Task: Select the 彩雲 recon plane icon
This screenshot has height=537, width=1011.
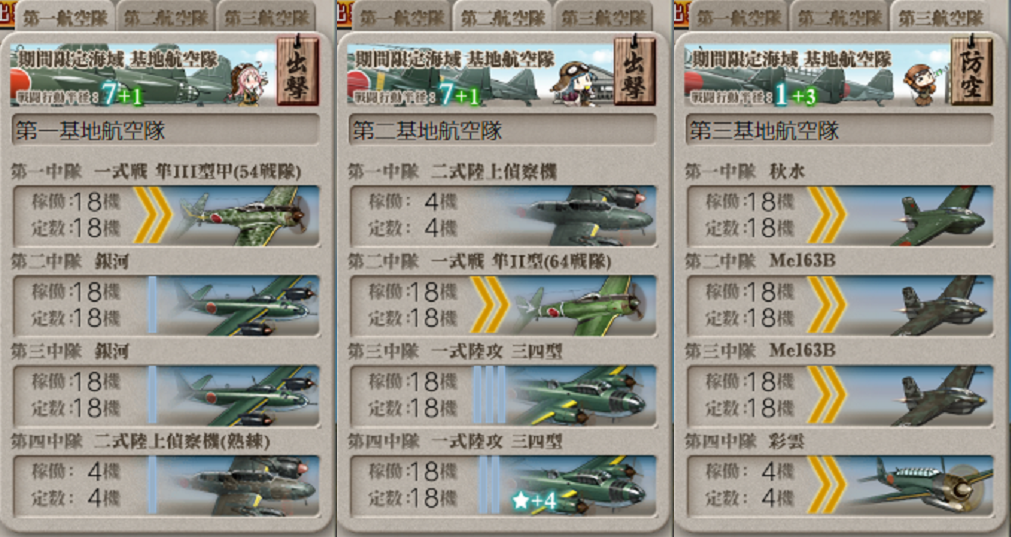Action: [x=925, y=487]
